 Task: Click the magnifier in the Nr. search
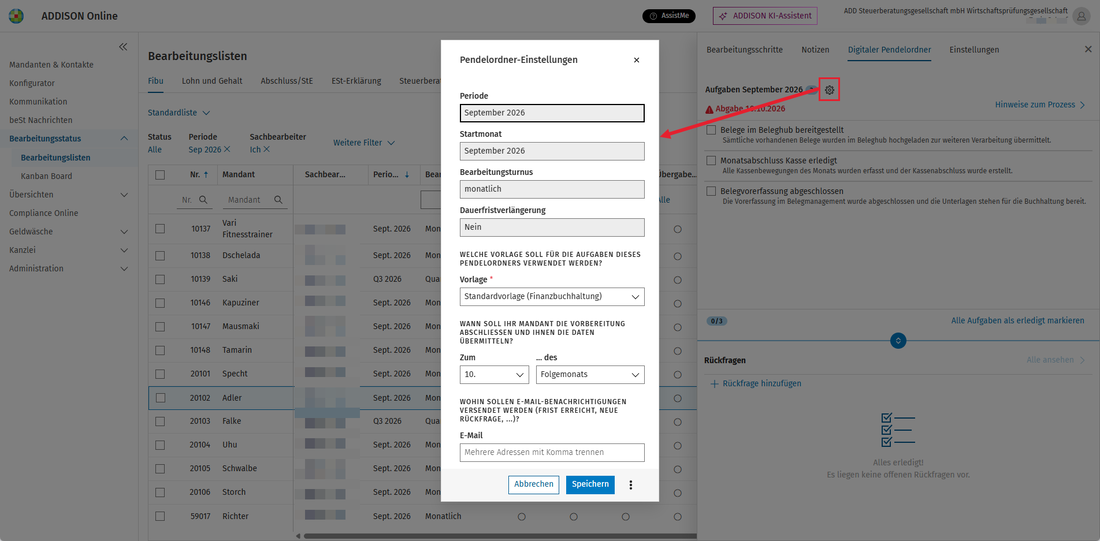(203, 200)
